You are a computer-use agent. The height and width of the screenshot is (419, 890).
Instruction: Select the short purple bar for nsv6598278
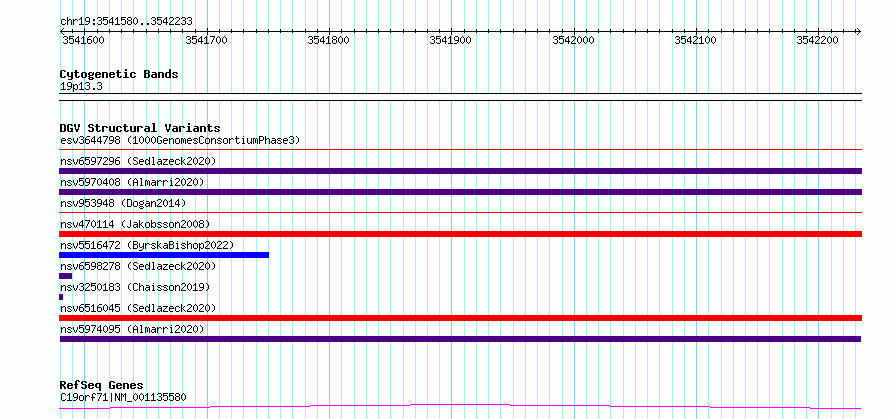point(66,276)
